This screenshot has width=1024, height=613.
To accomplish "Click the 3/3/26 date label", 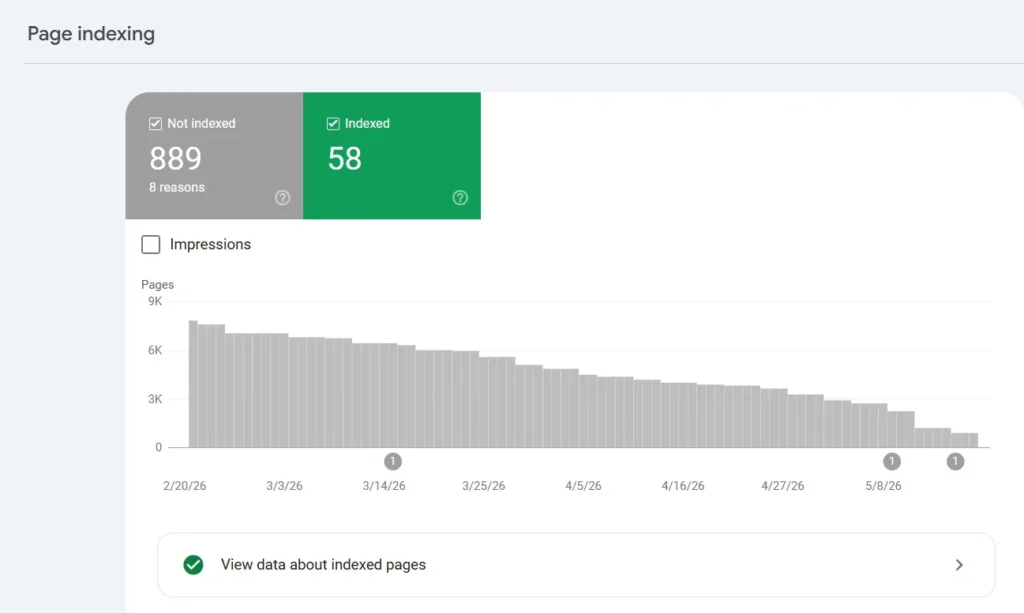I will point(284,486).
